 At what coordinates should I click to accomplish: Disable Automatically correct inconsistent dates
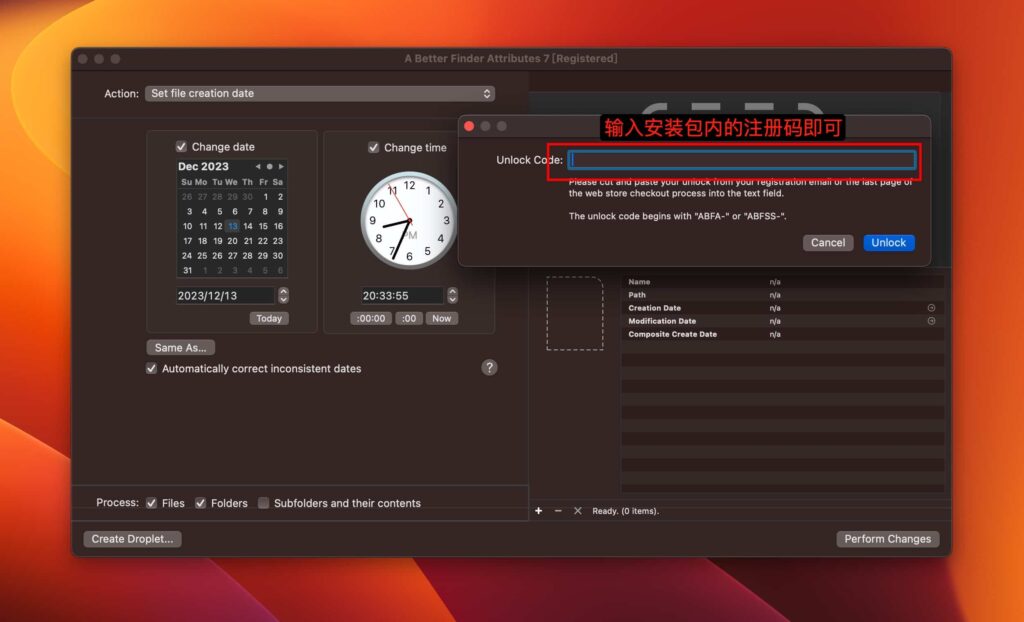[x=151, y=368]
